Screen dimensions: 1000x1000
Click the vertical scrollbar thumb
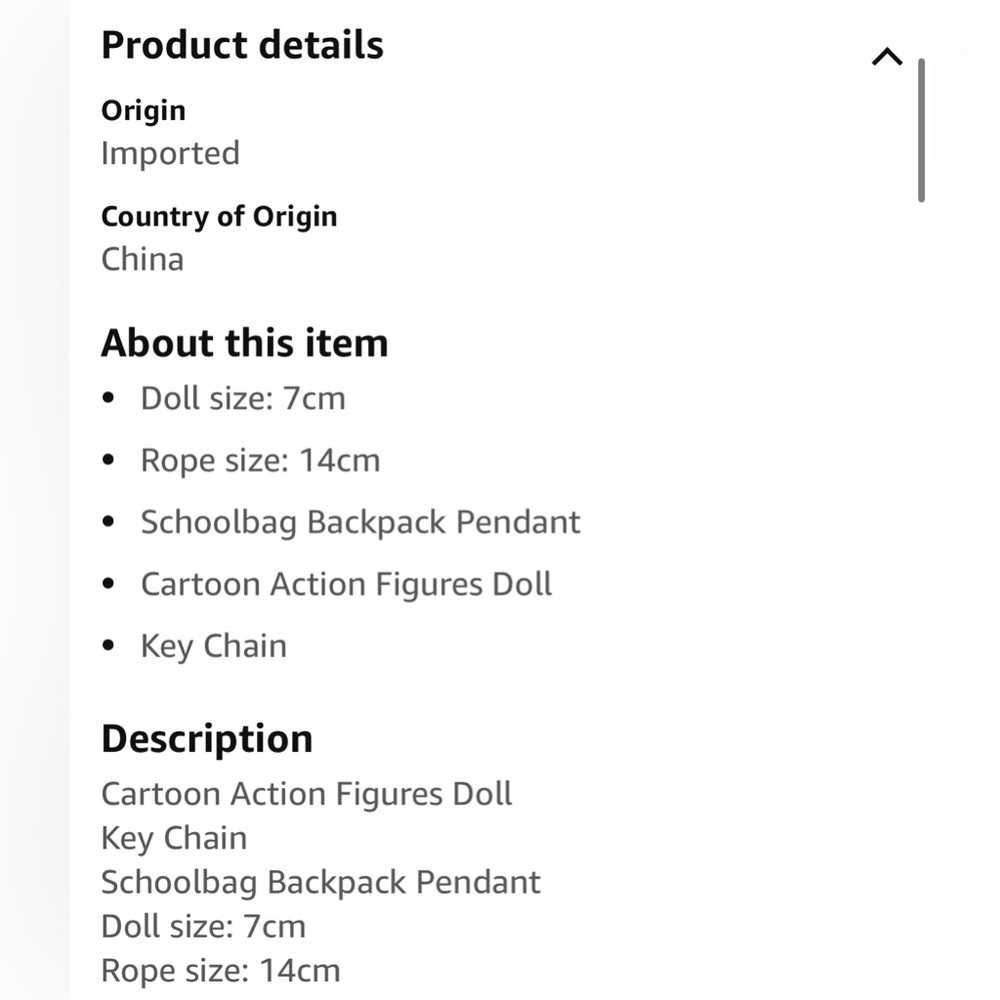coord(921,130)
